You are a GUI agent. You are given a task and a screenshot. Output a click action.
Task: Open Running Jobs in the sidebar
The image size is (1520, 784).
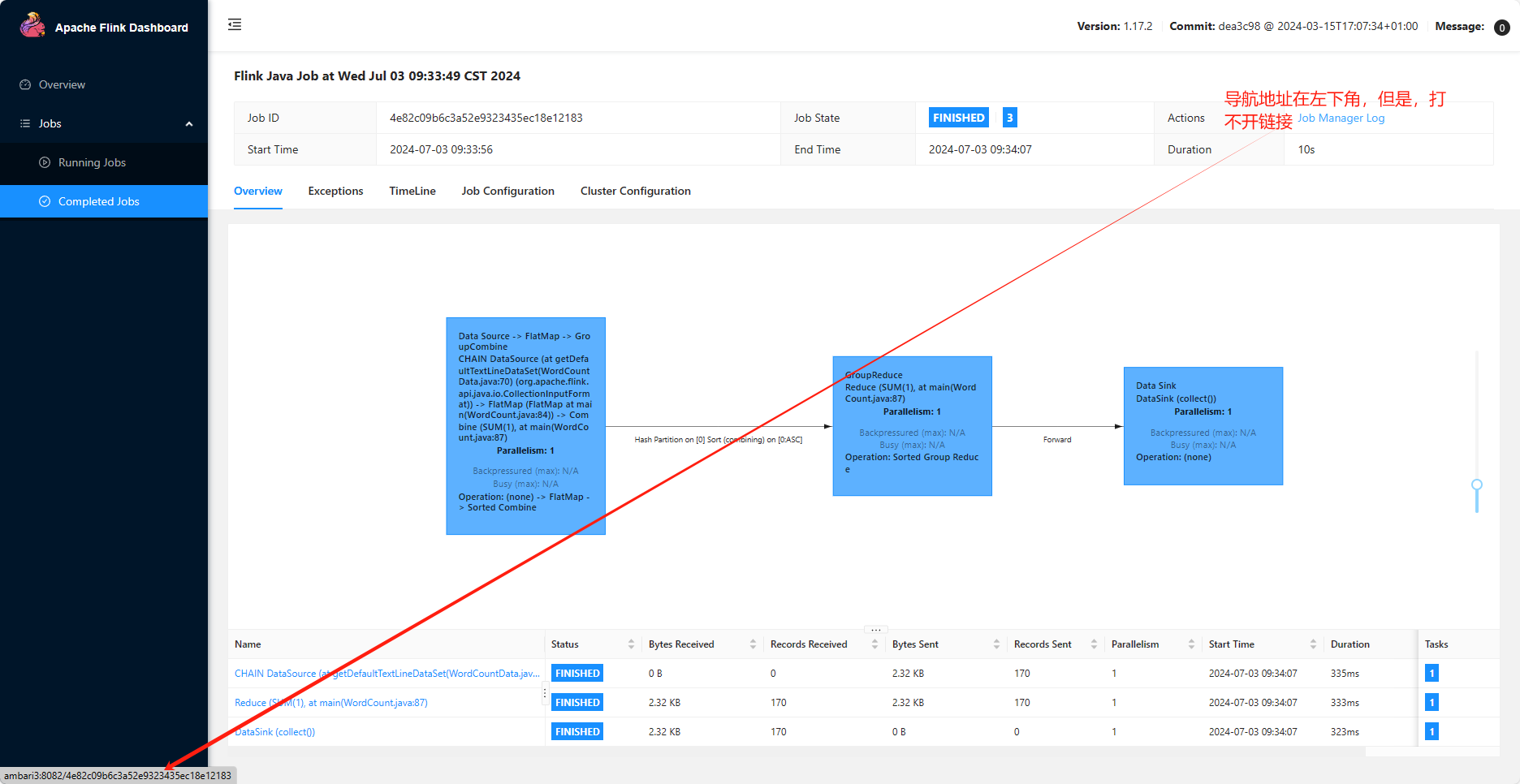click(x=92, y=162)
